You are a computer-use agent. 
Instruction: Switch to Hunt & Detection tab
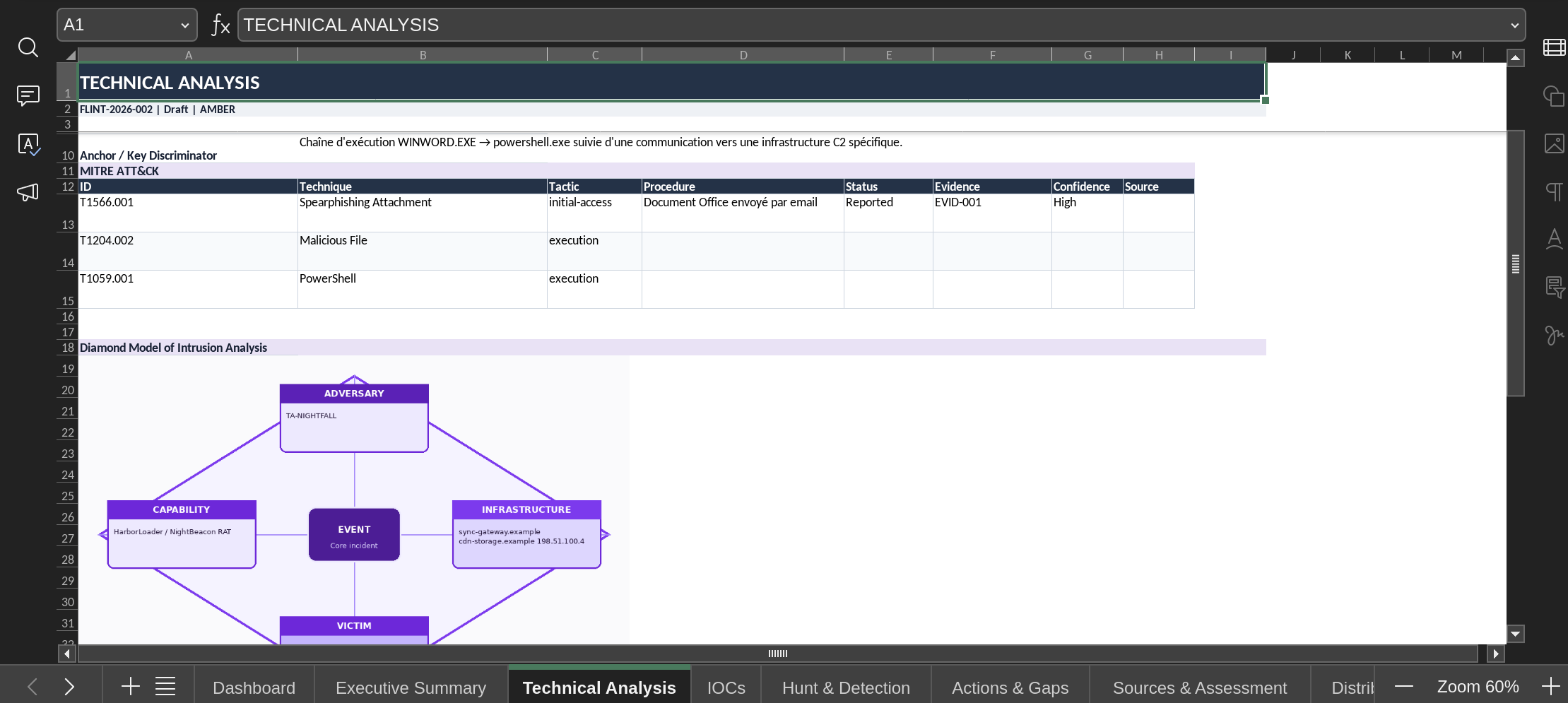[846, 687]
